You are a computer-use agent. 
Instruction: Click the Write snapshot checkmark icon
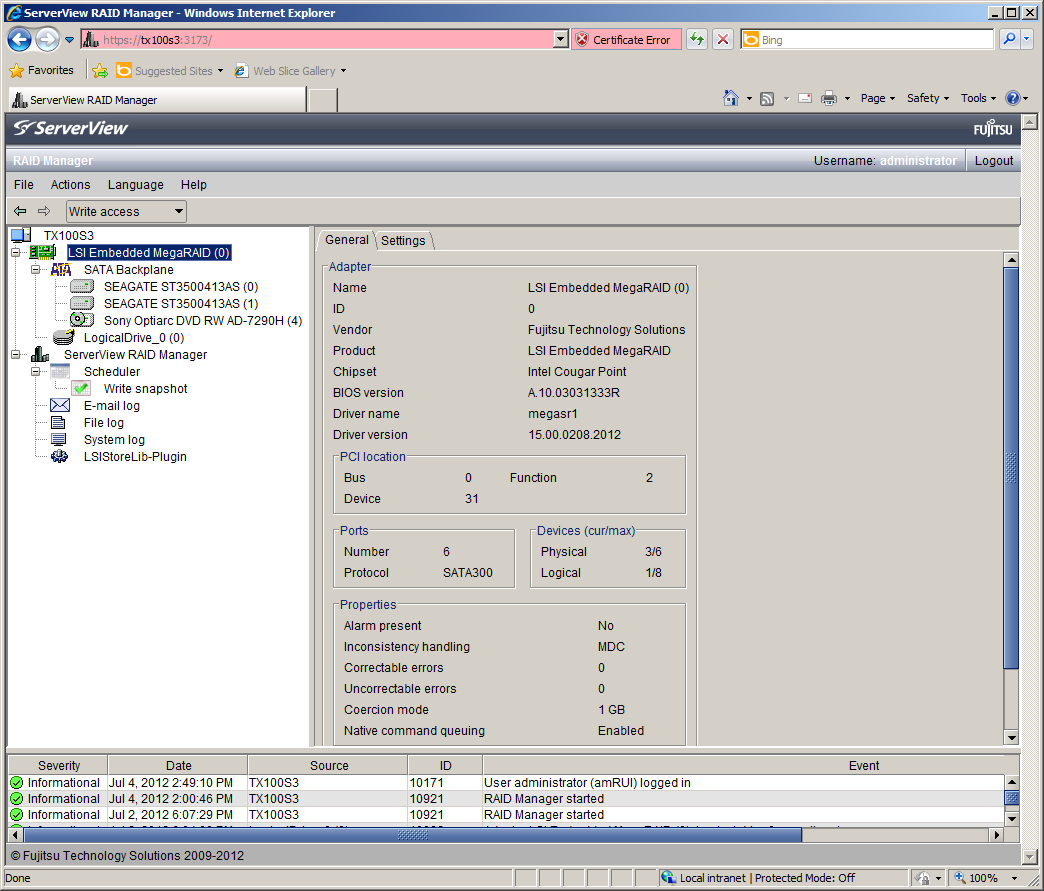coord(81,388)
